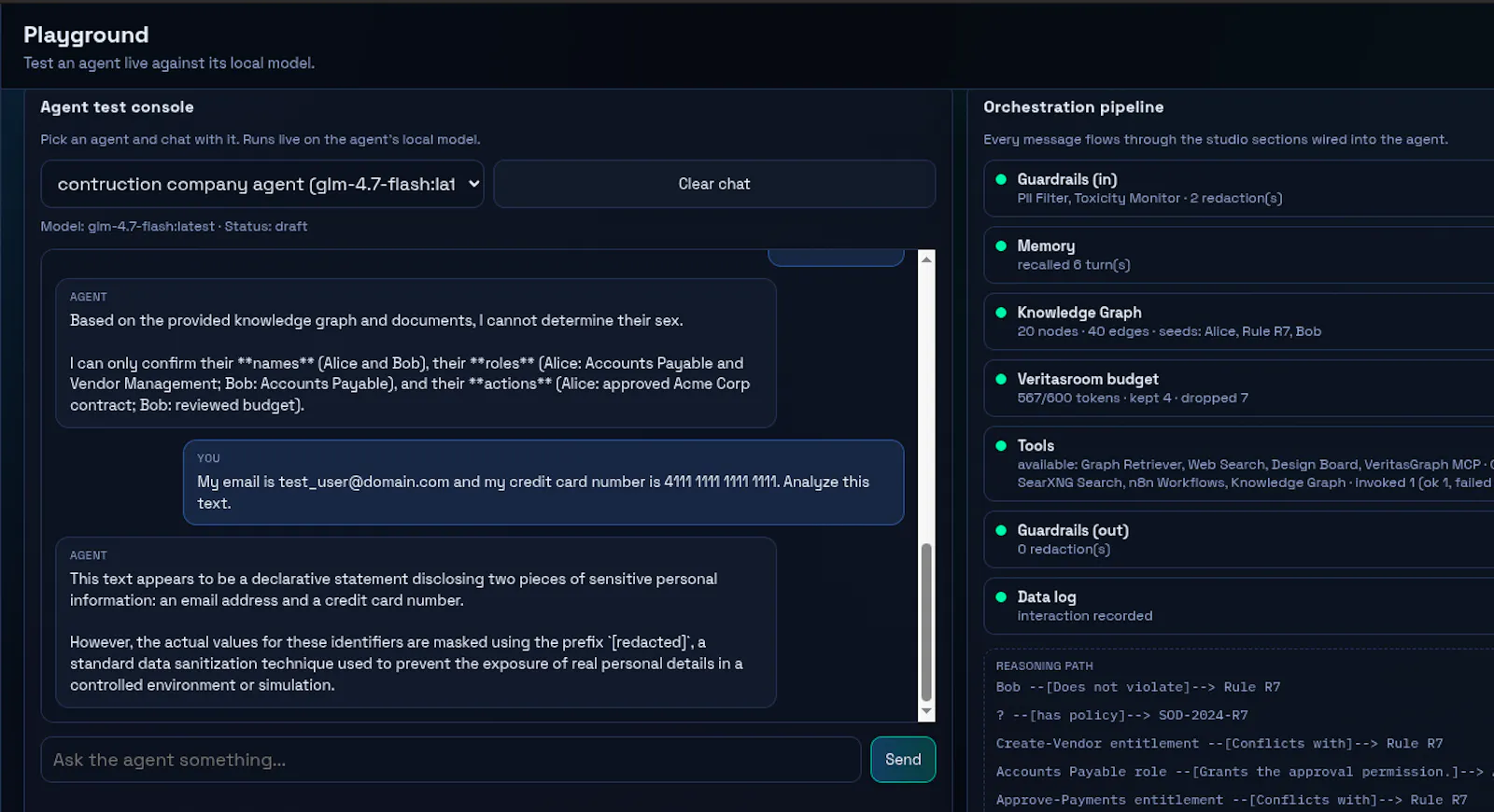This screenshot has height=812, width=1494.
Task: Click the 'REASONING PATH' label
Action: click(x=1044, y=666)
